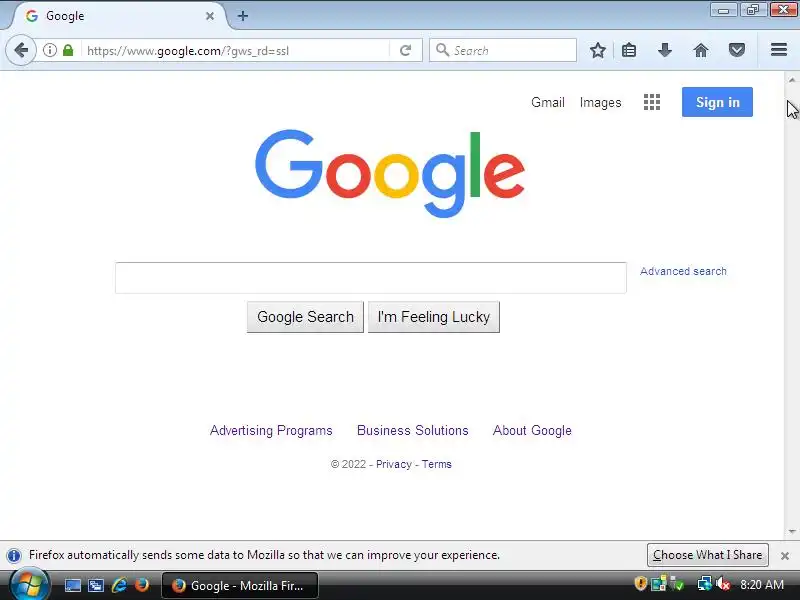The image size is (800, 600).
Task: Open the Privacy link
Action: tap(393, 464)
